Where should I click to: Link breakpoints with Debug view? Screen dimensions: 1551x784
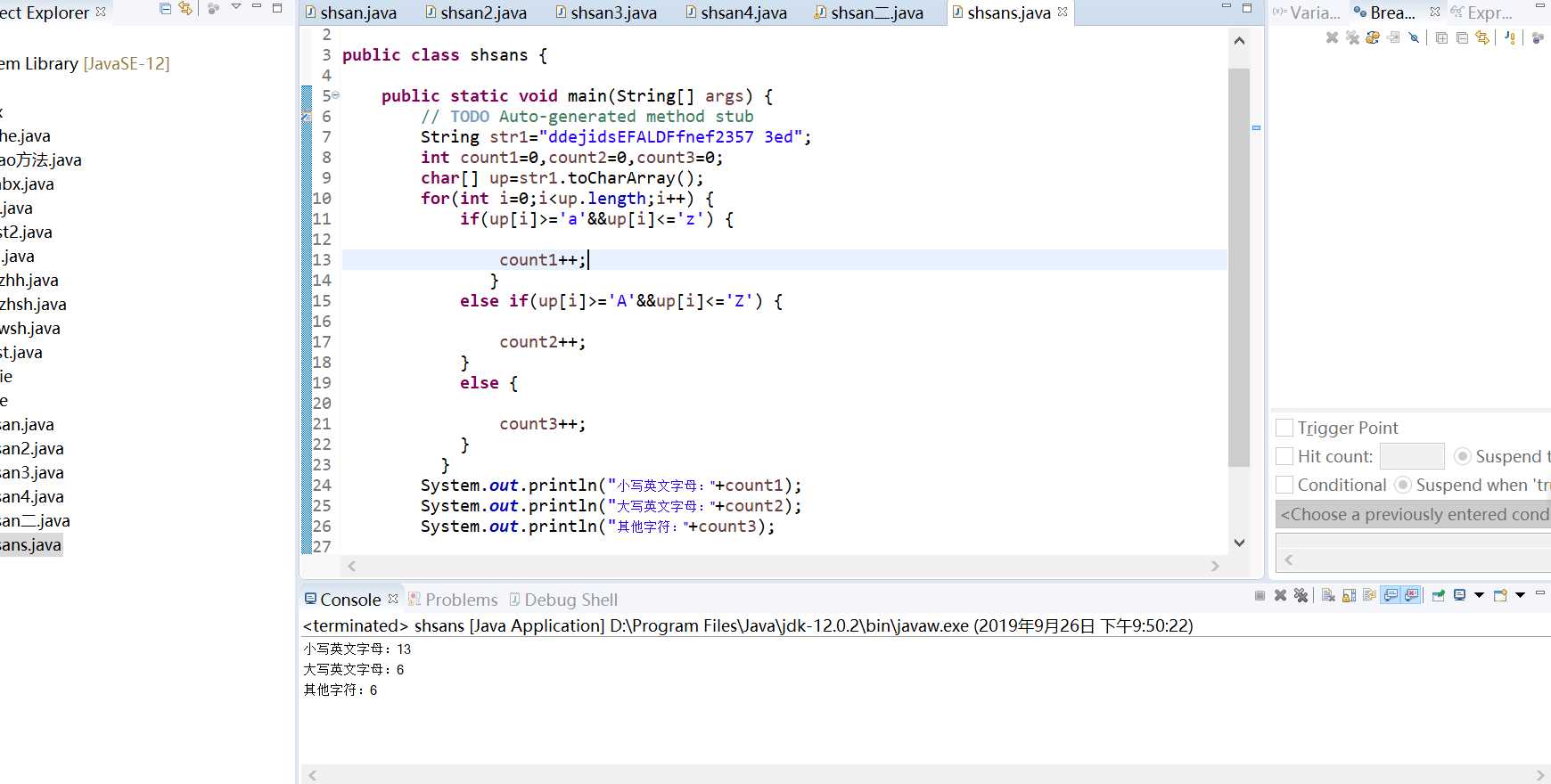[x=1482, y=37]
